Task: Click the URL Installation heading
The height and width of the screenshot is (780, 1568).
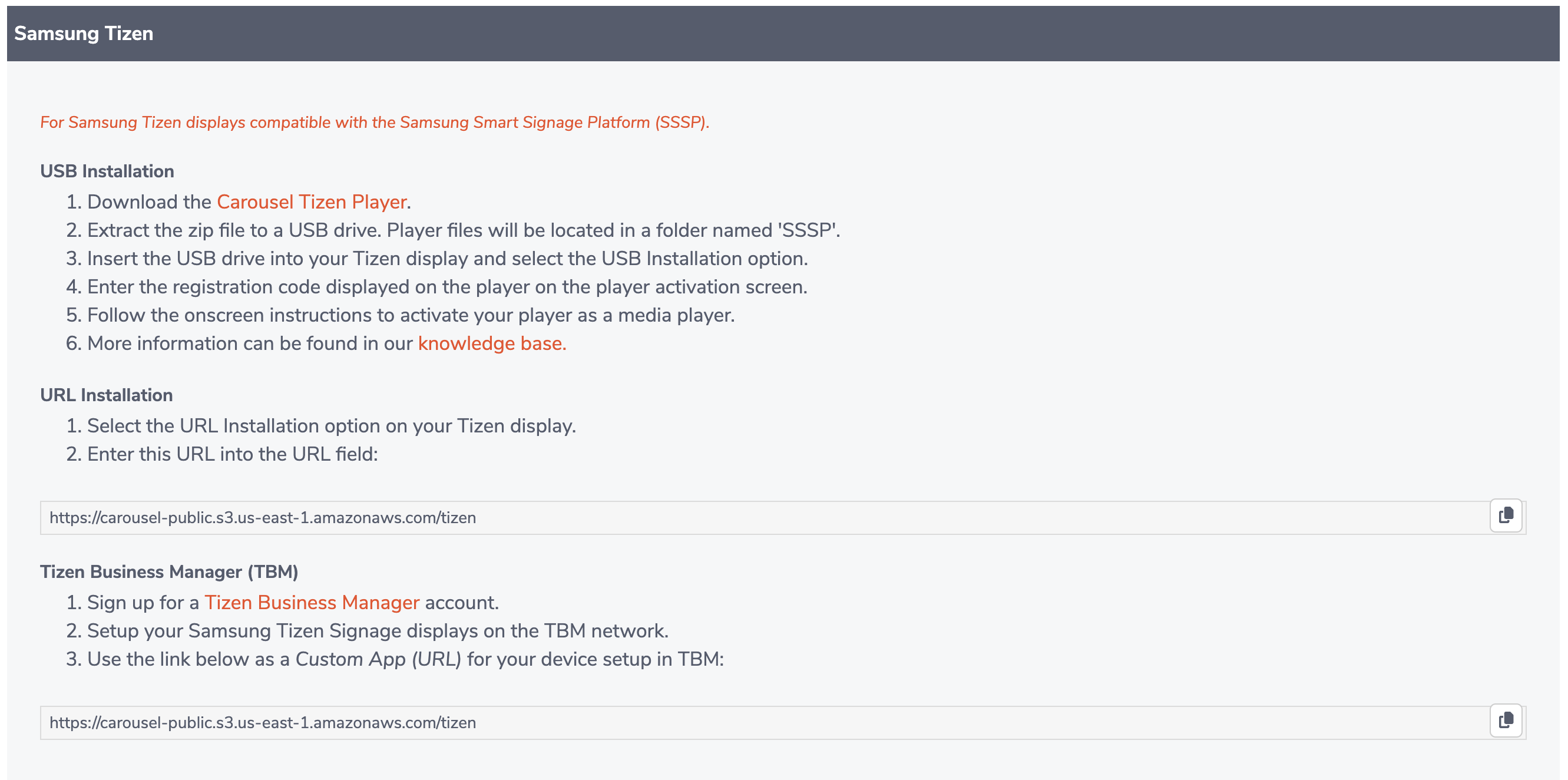Action: tap(107, 395)
